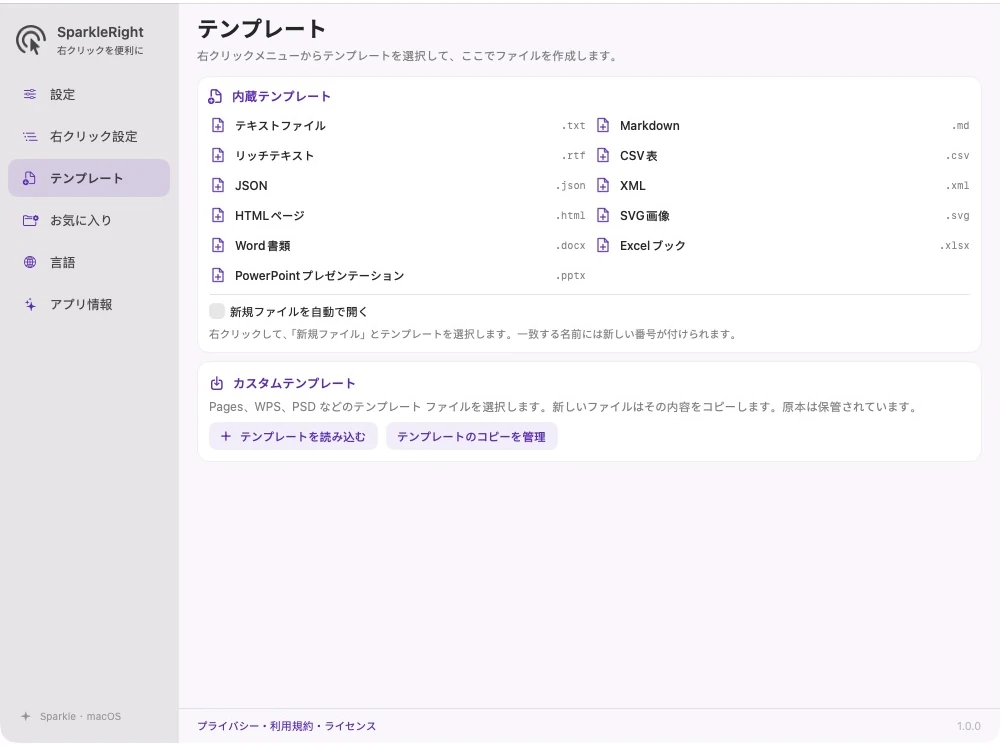
Task: Click the file-plus icon for Markdown
Action: coord(603,125)
